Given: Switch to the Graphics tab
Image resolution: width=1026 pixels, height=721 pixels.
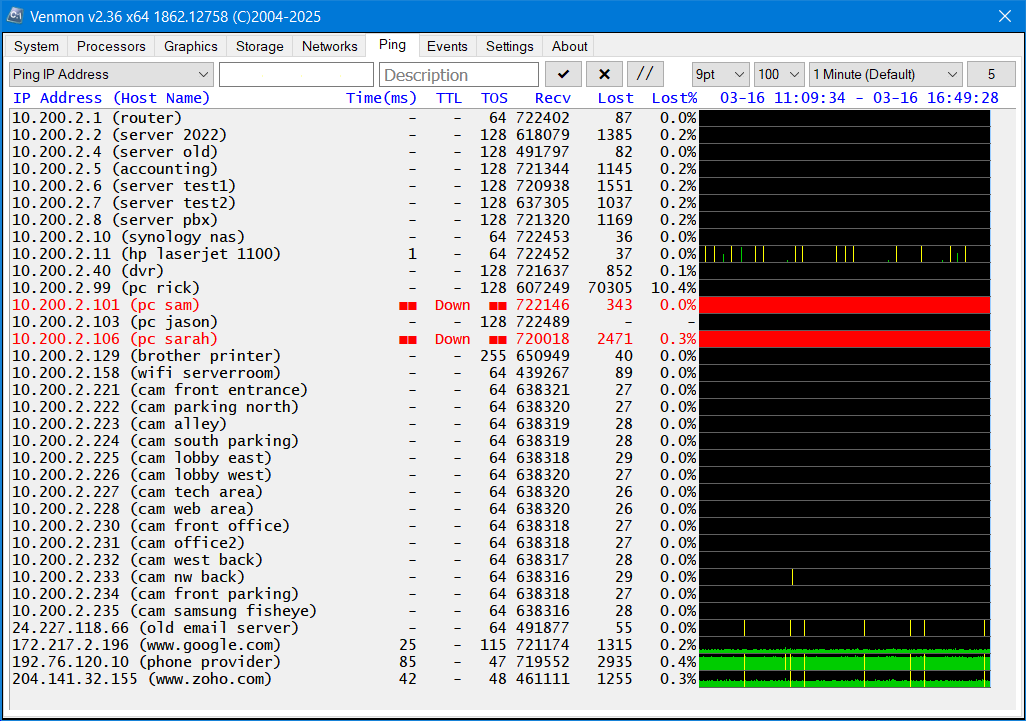Looking at the screenshot, I should coord(190,46).
